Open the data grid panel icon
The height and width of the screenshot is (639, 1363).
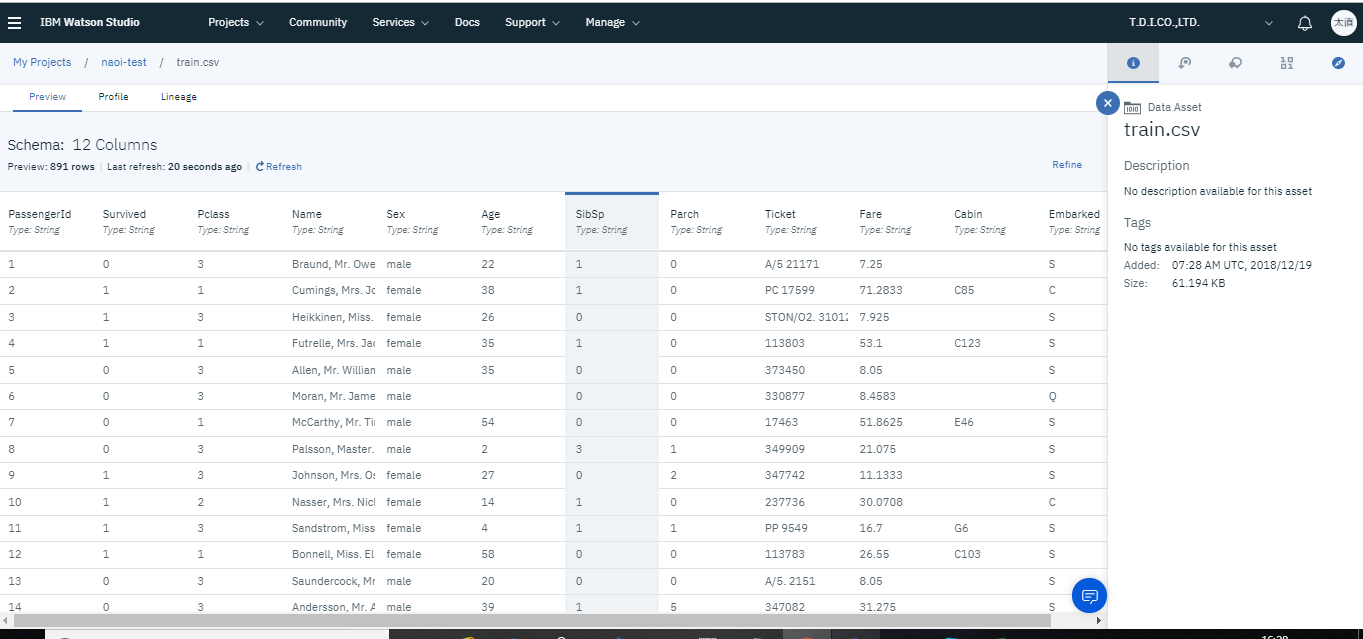(1286, 63)
